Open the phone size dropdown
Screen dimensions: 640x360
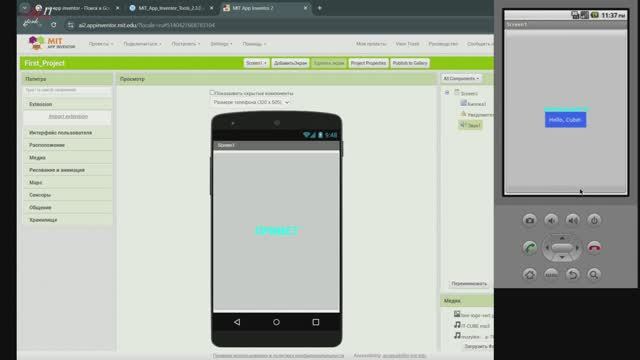(x=251, y=102)
